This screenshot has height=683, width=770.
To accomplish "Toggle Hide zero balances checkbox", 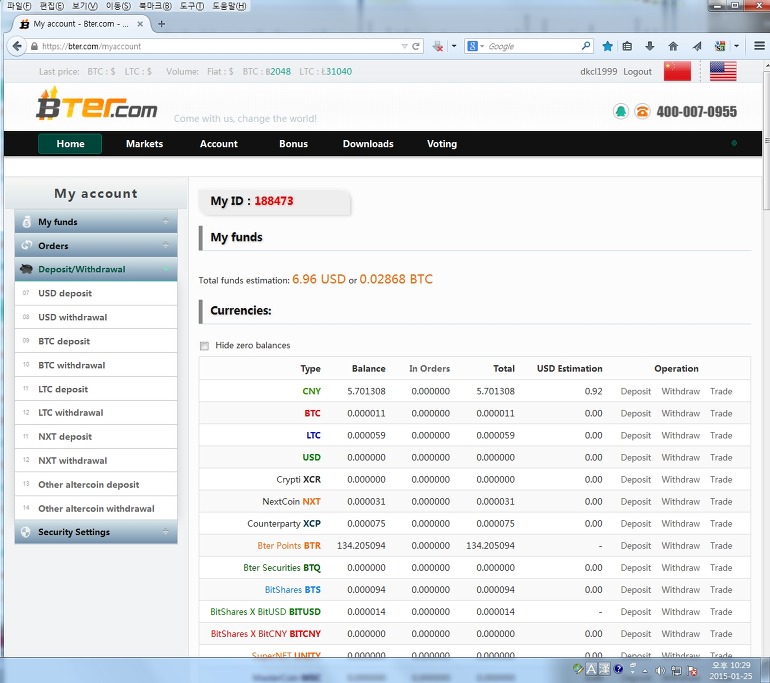I will (x=204, y=346).
